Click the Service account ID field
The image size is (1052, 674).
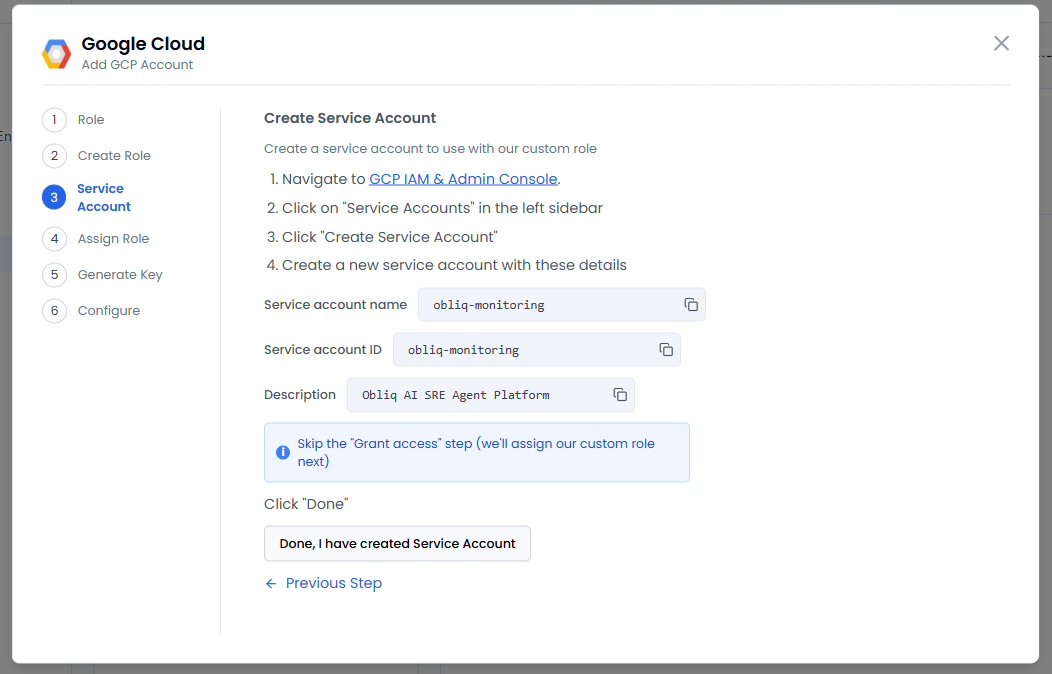tap(525, 350)
